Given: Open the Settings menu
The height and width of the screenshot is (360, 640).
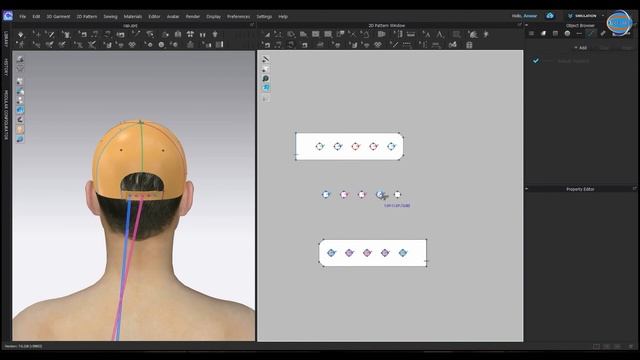Looking at the screenshot, I should 264,16.
